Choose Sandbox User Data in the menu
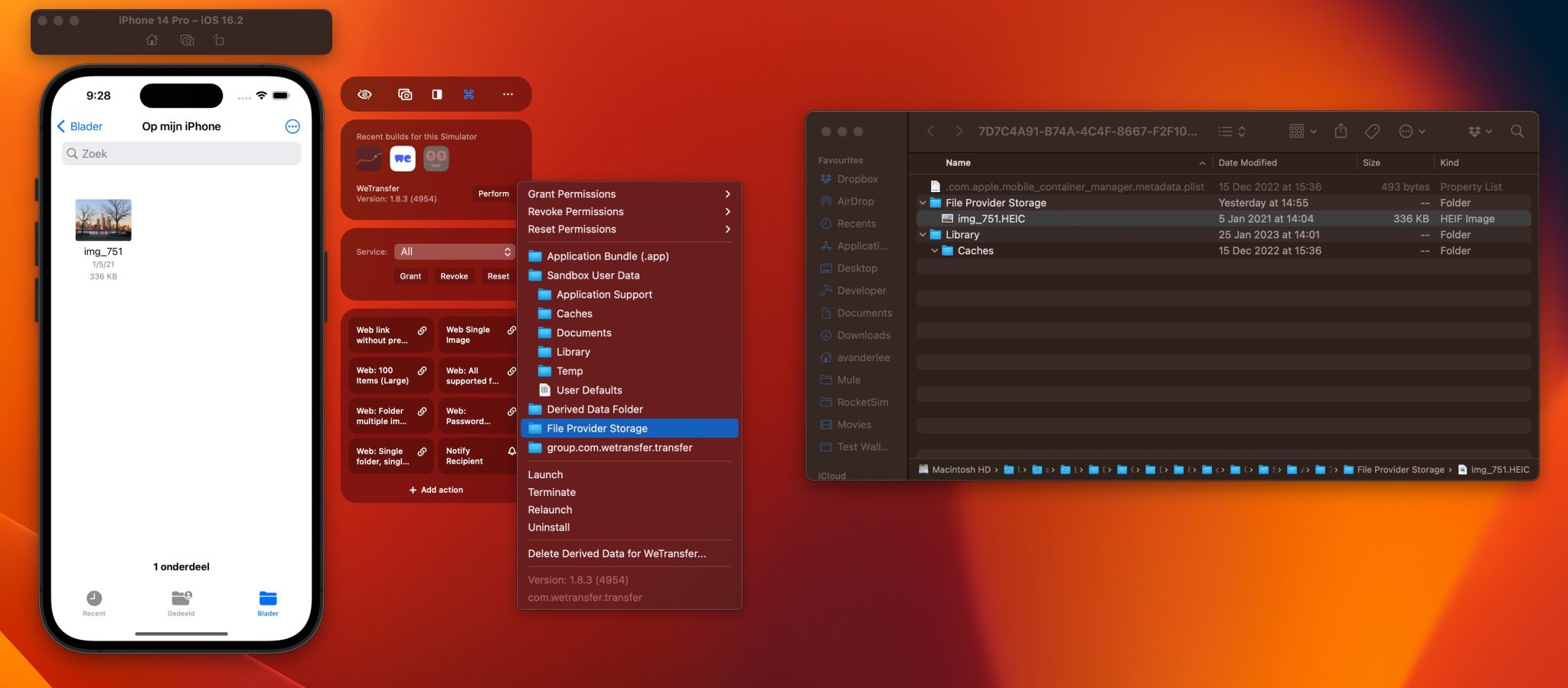 click(x=629, y=276)
